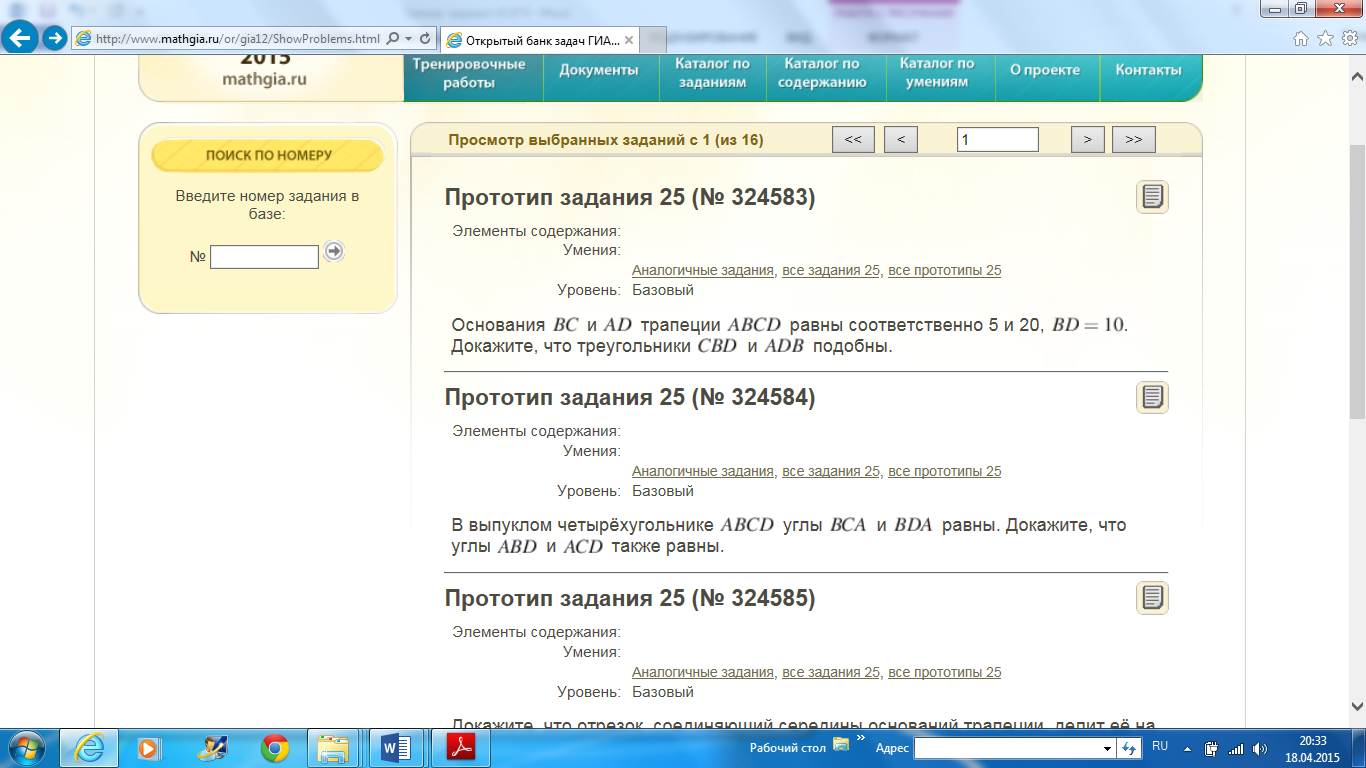
Task: Focus the task number '№' input field
Action: [x=264, y=257]
